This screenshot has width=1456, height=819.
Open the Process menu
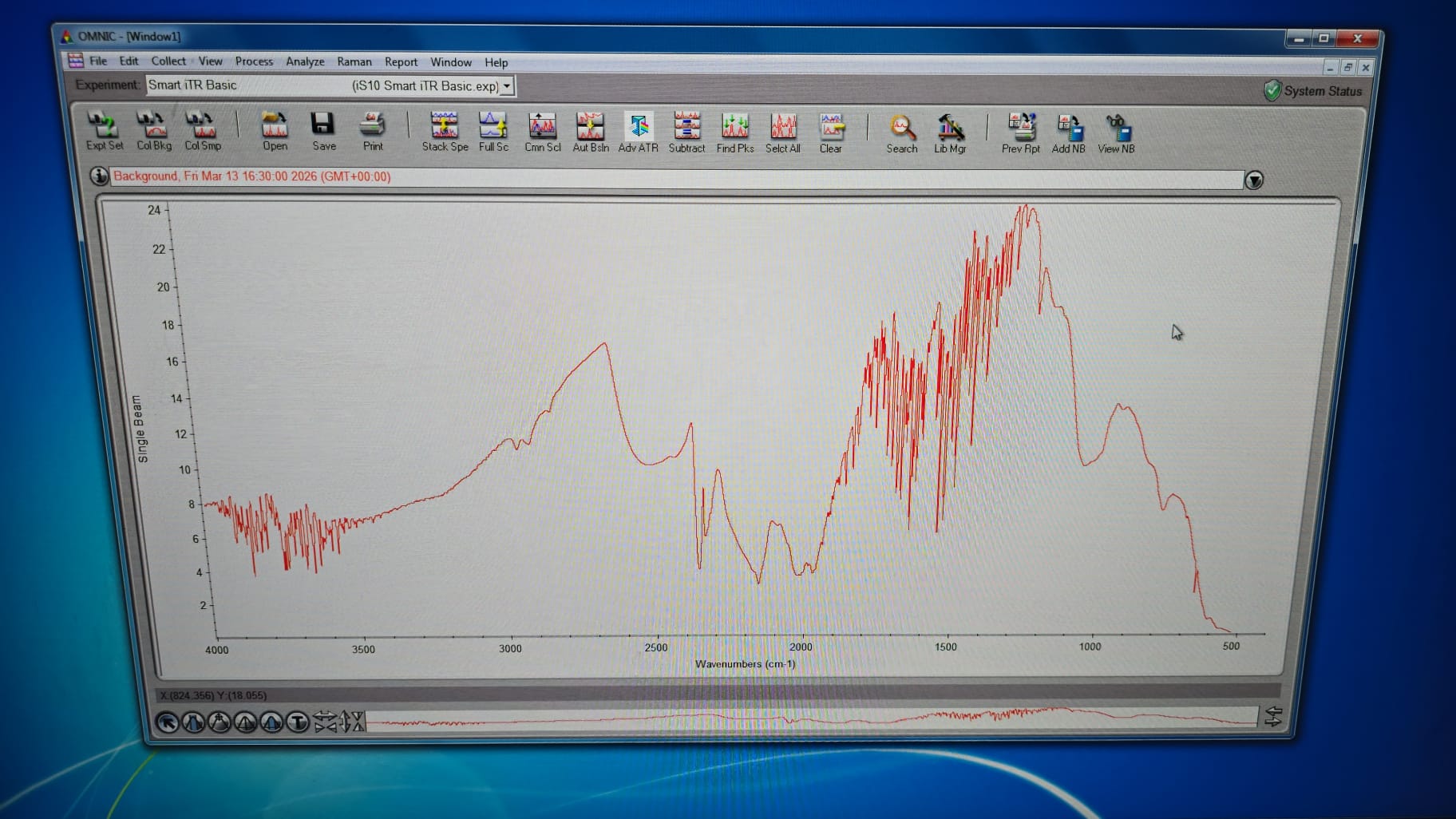254,61
